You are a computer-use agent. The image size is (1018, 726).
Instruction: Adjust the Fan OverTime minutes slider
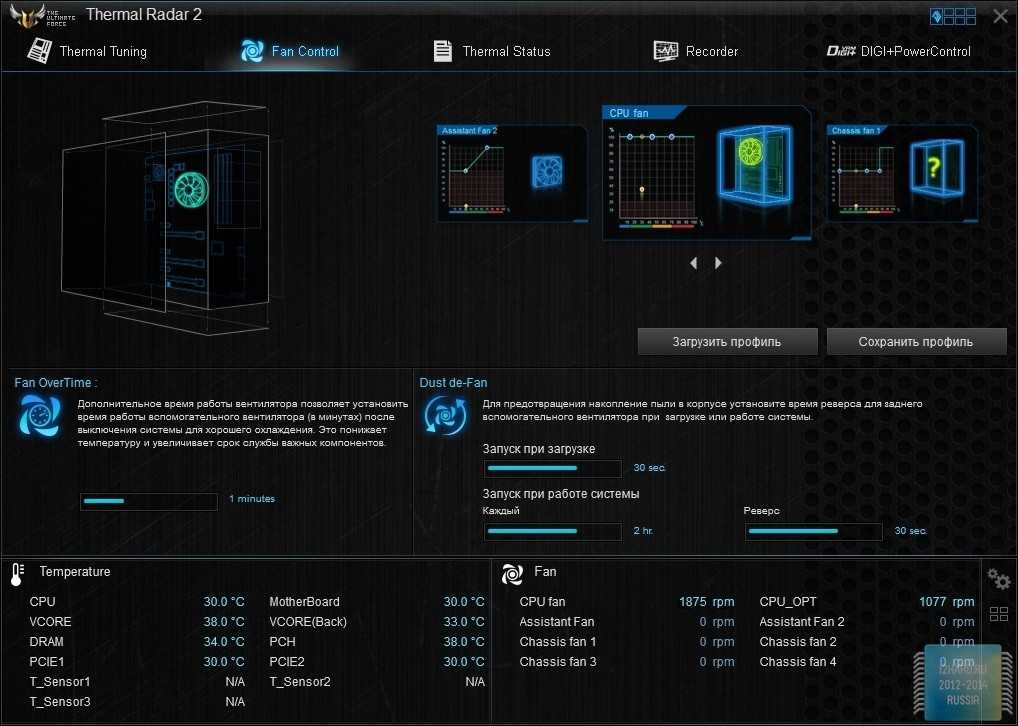pos(148,501)
